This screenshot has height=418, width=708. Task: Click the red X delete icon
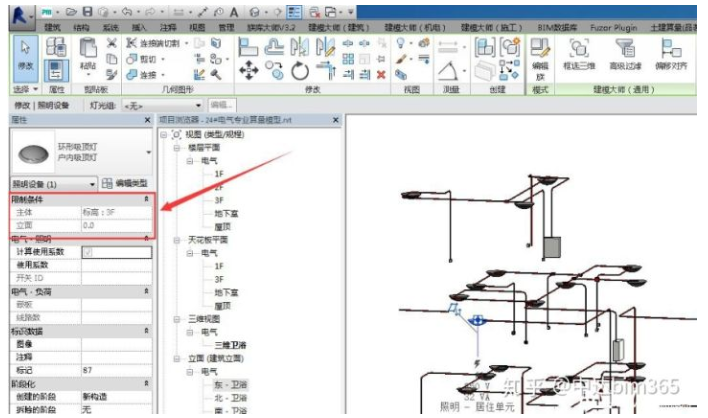(x=381, y=74)
